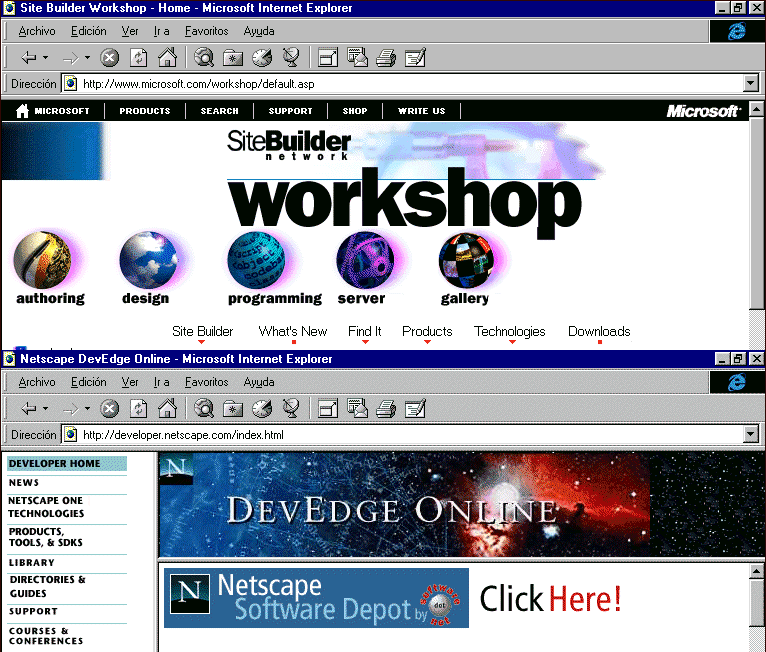
Task: Open COURSES & CONFERENCES sidebar link
Action: [x=46, y=636]
